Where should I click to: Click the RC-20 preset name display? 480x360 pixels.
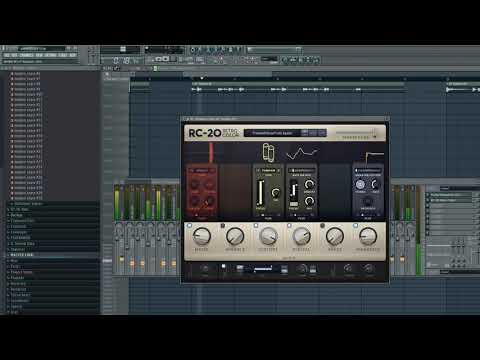tap(272, 133)
